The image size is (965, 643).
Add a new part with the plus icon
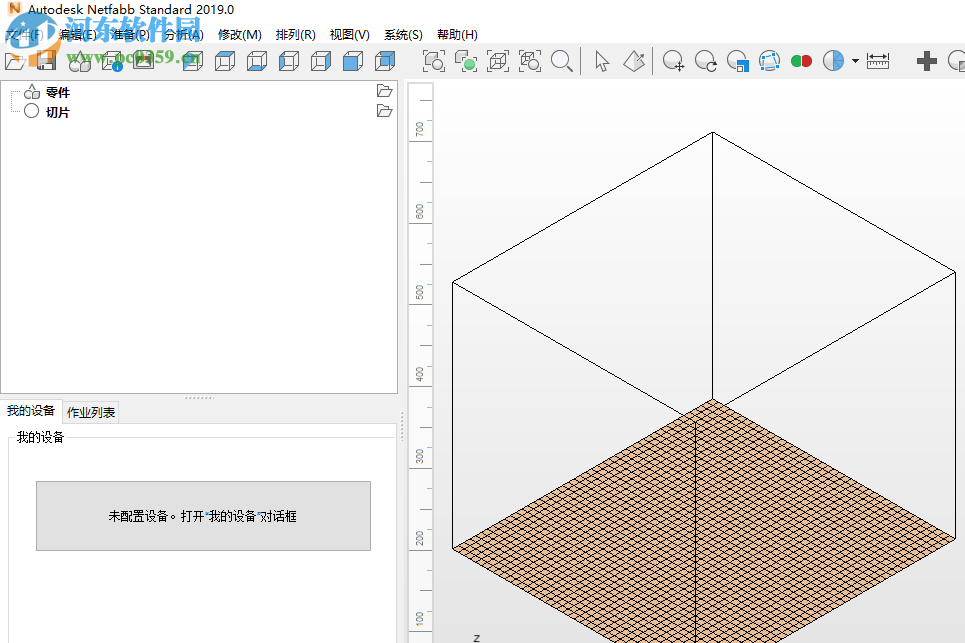click(925, 61)
